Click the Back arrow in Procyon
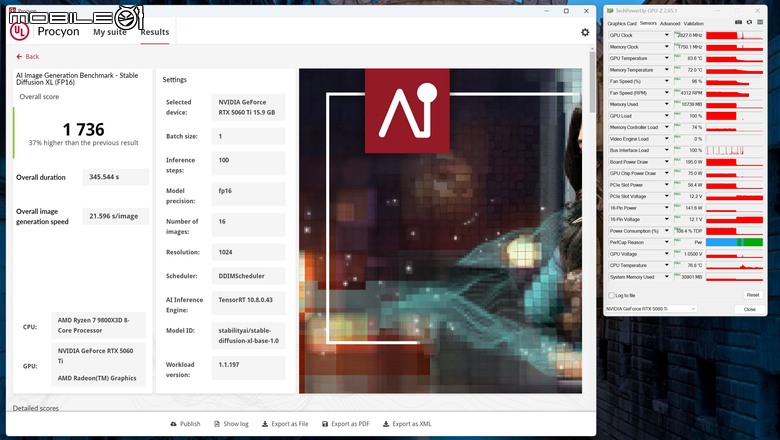The image size is (780, 440). coord(19,57)
